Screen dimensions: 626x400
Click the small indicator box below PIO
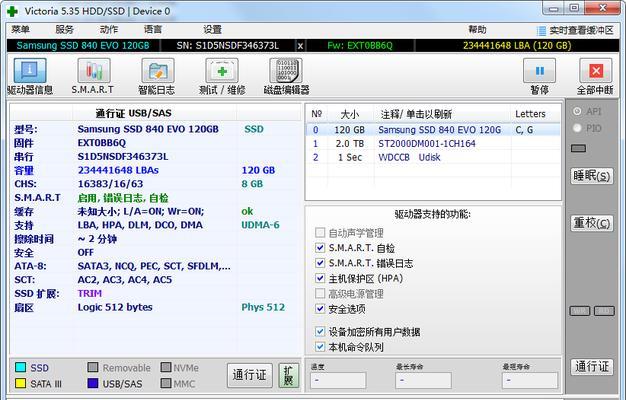click(578, 149)
